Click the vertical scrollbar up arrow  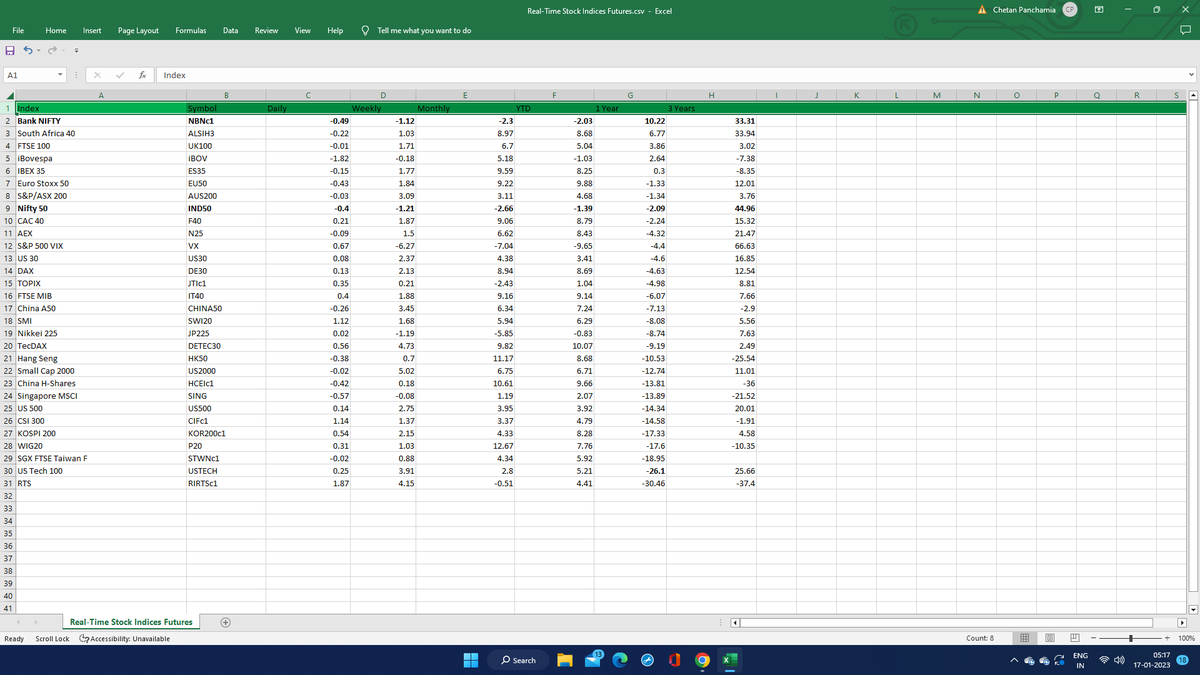coord(1193,95)
